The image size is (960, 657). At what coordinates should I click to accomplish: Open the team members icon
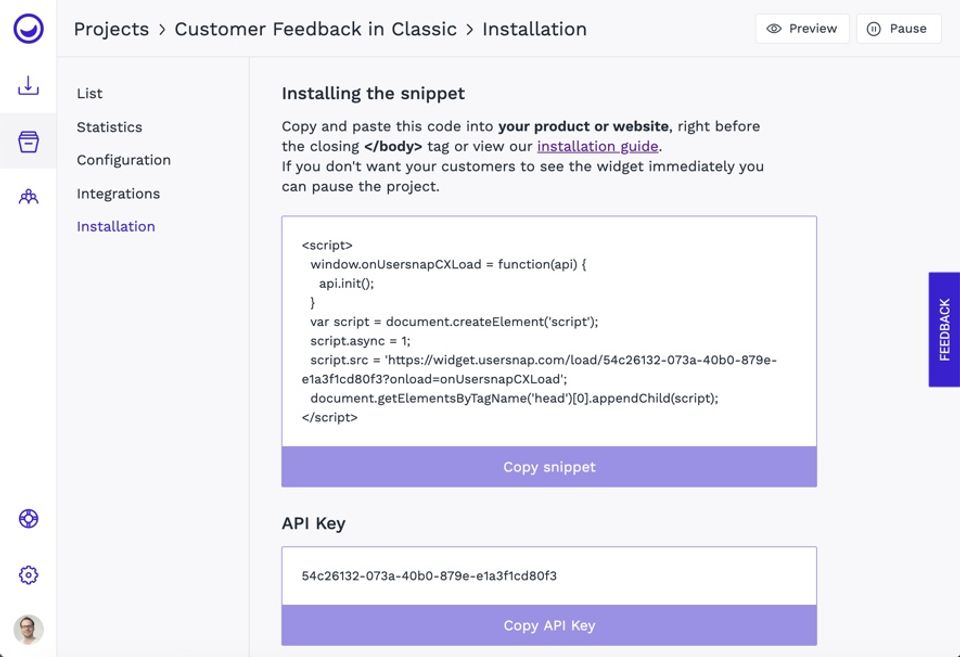pyautogui.click(x=28, y=197)
